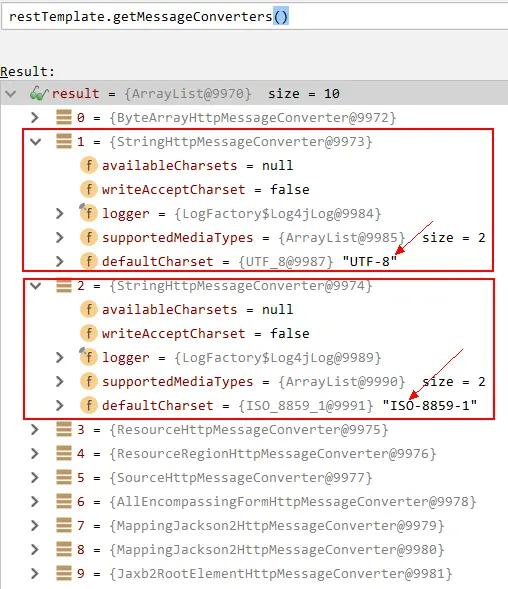Click field icon of writeAcceptCharset under element 2
508x589 pixels.
point(89,333)
